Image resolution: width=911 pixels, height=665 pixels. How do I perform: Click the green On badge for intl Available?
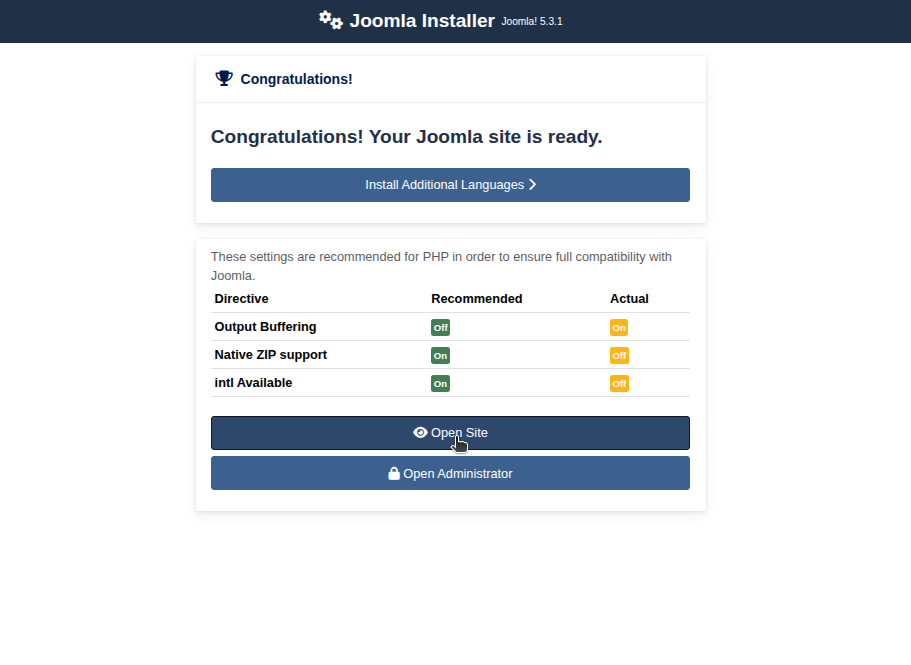[x=440, y=383]
